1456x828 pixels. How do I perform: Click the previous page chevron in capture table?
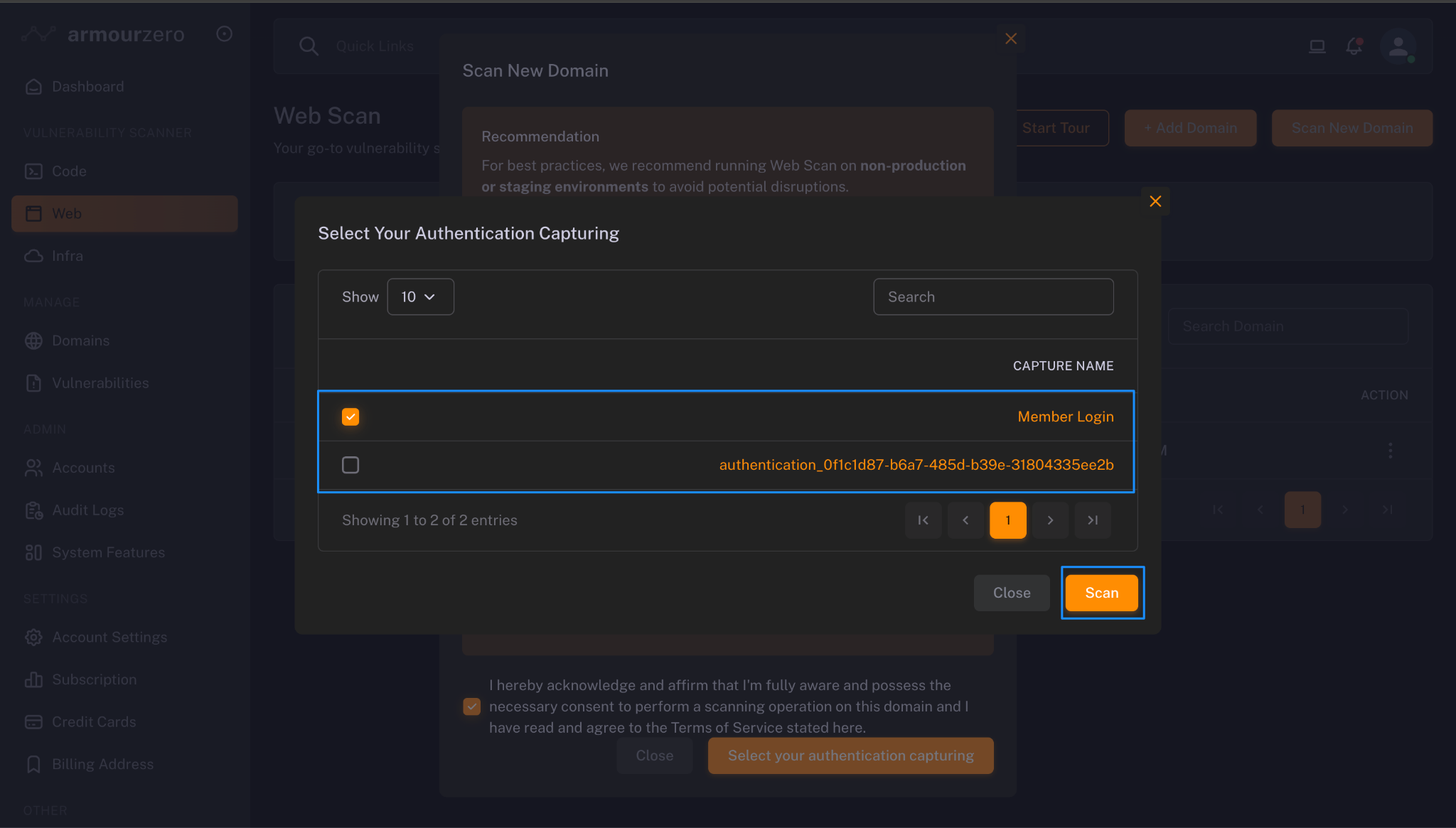[x=965, y=520]
